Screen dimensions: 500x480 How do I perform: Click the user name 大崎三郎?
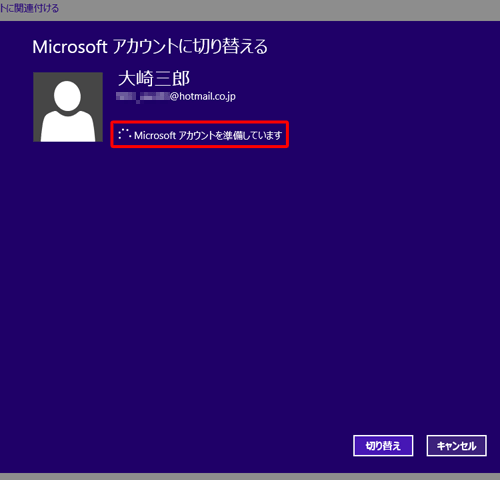(x=154, y=79)
